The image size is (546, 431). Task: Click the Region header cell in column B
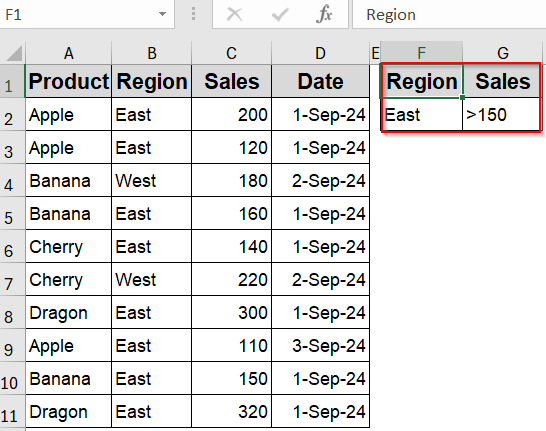point(151,81)
